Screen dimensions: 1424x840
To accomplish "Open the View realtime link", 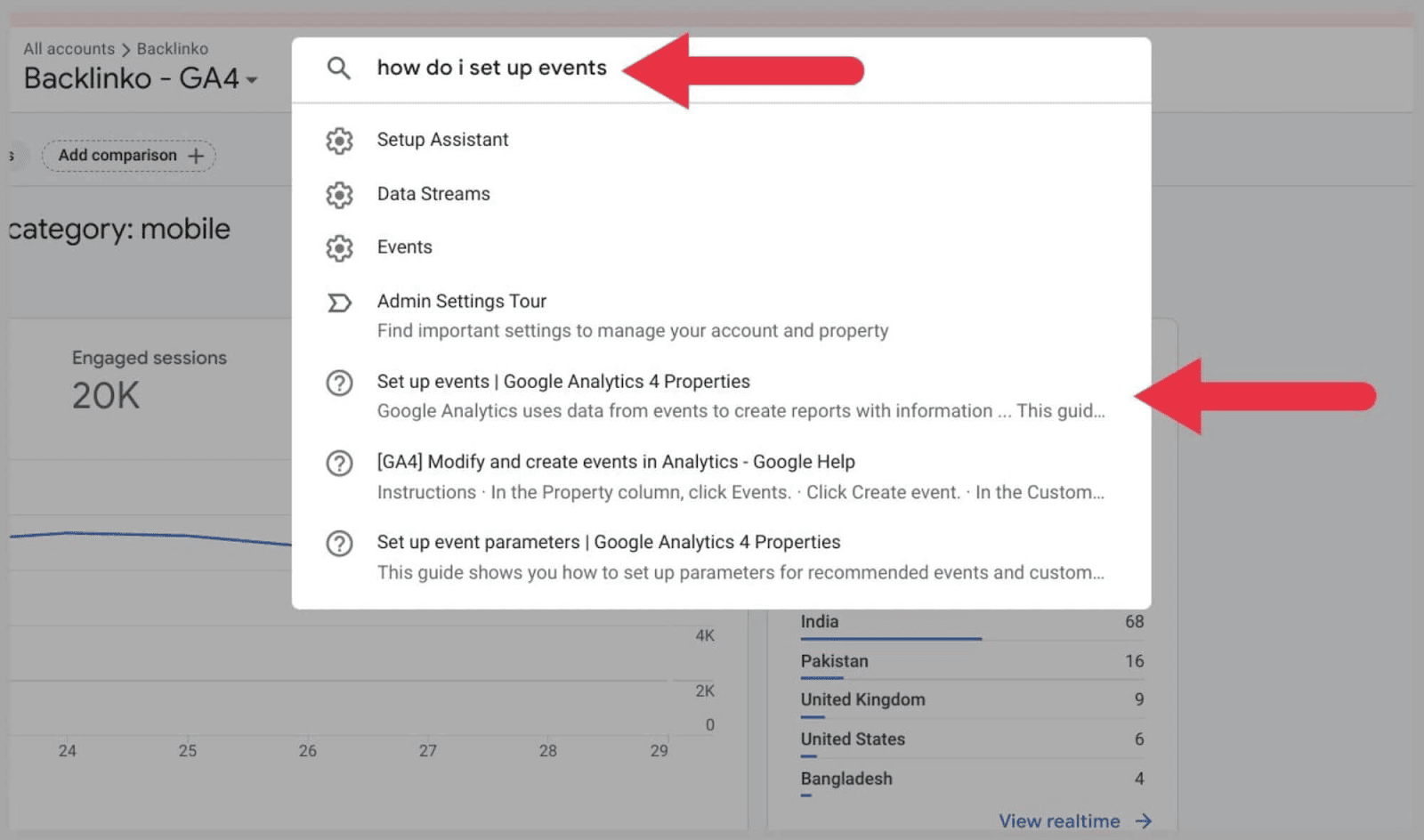I will click(x=1058, y=821).
